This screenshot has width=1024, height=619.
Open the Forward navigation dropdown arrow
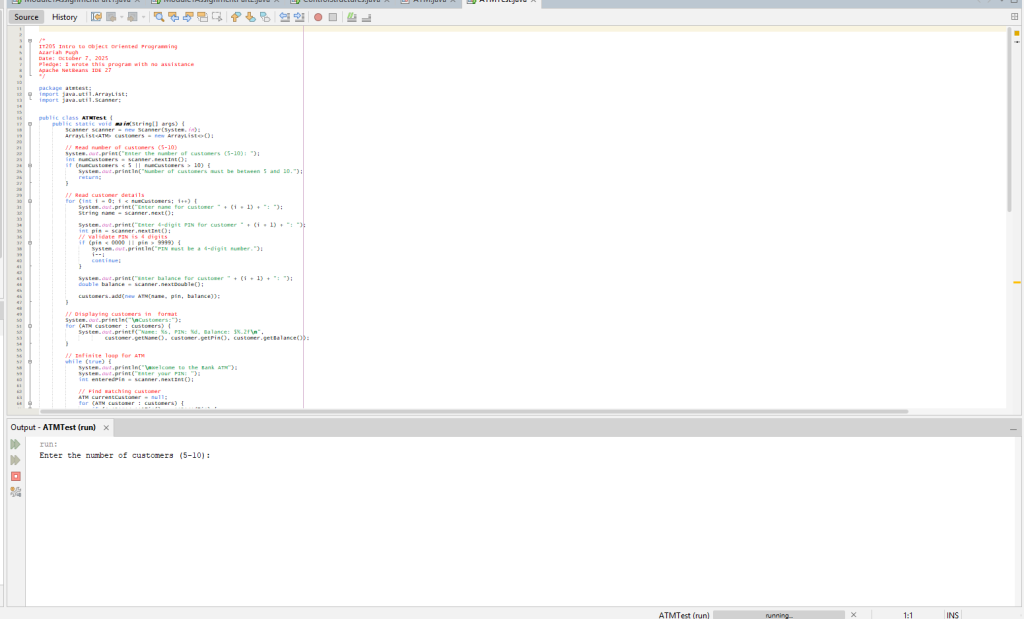coord(145,17)
